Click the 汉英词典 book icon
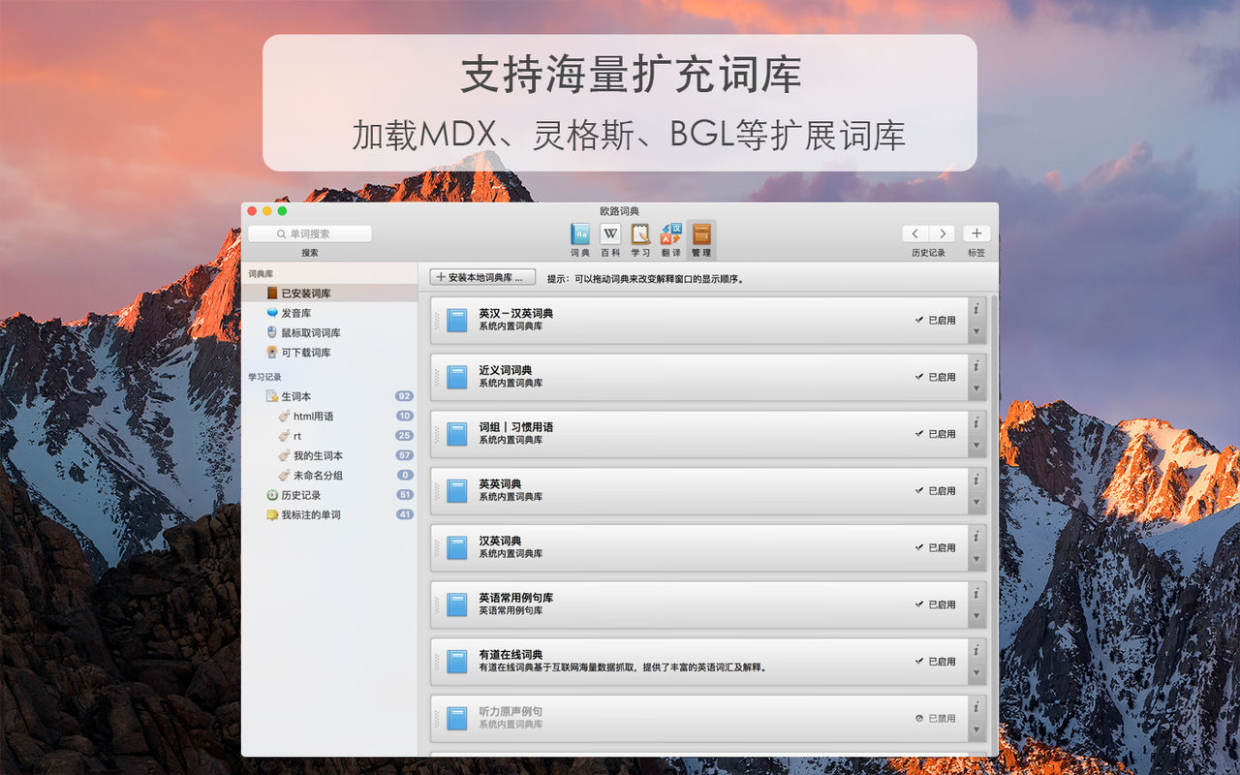 pos(457,548)
